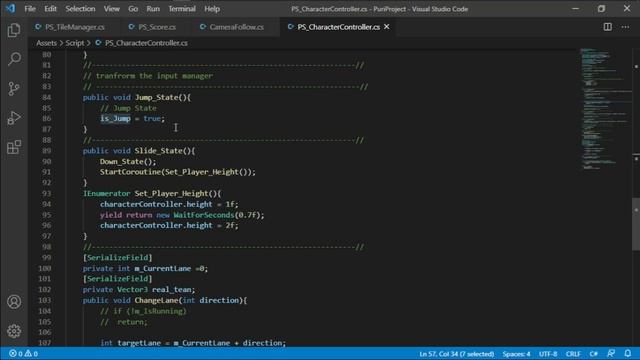Click the Down_State(); call
This screenshot has height=360, width=640.
tap(128, 161)
